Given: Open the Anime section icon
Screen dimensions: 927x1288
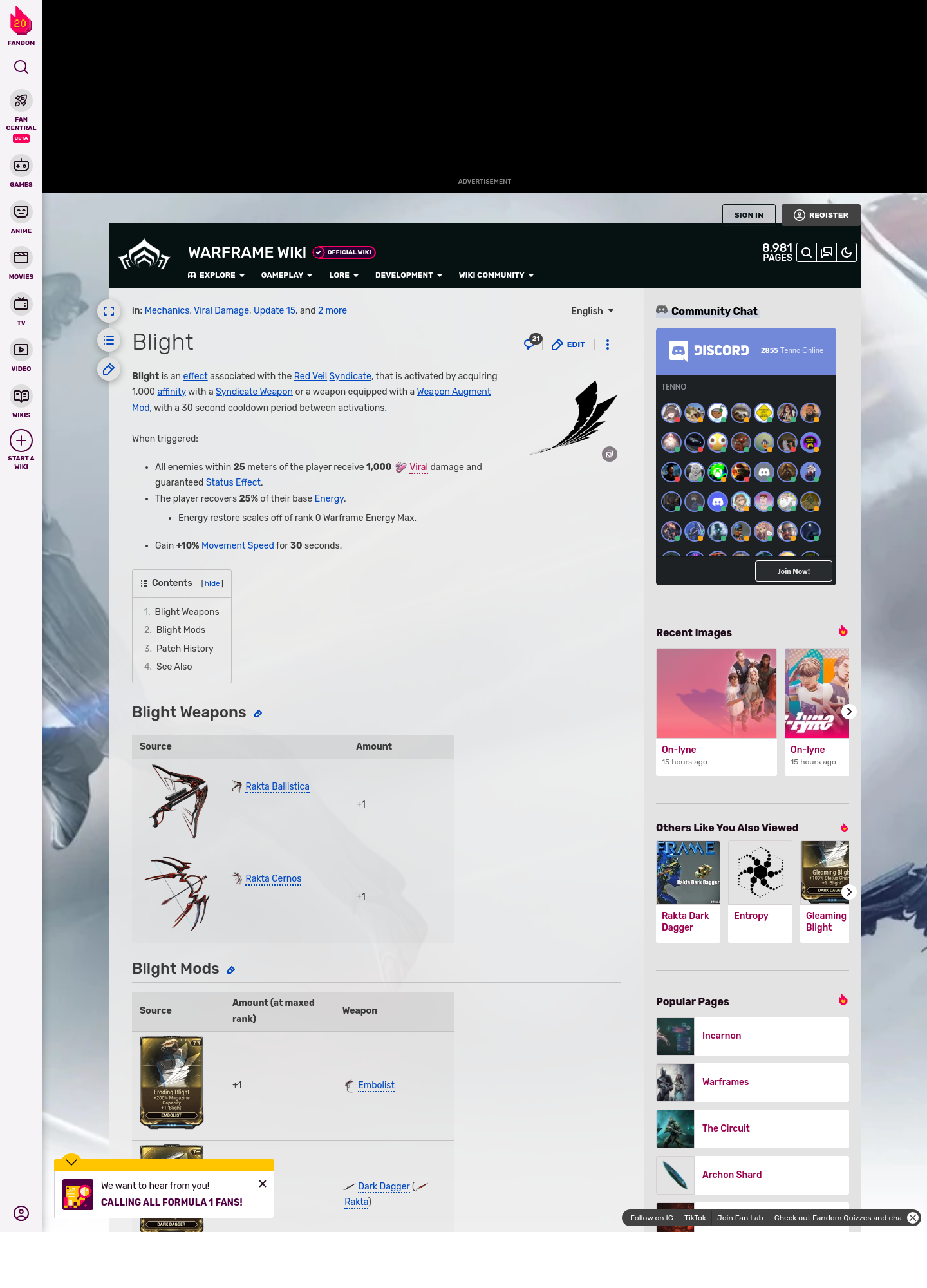Looking at the screenshot, I should (21, 212).
